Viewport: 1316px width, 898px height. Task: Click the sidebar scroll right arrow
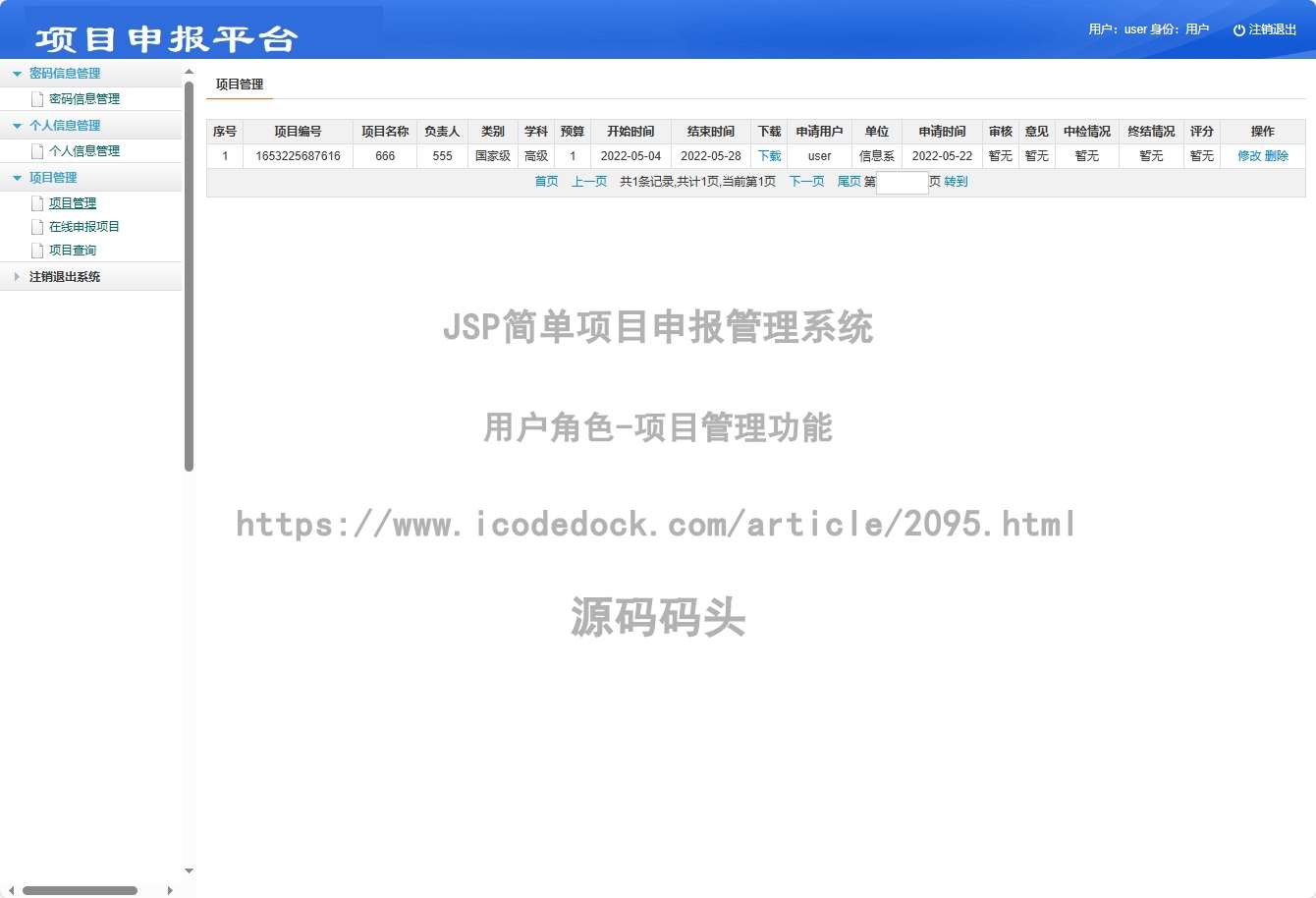tap(170, 890)
